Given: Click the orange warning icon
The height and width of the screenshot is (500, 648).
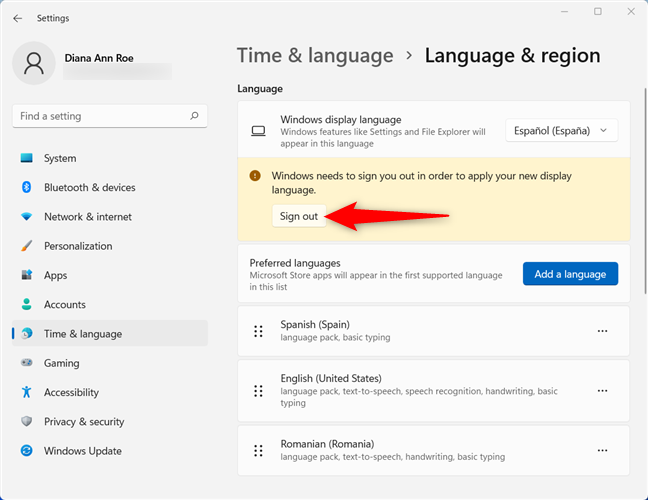Looking at the screenshot, I should click(255, 176).
